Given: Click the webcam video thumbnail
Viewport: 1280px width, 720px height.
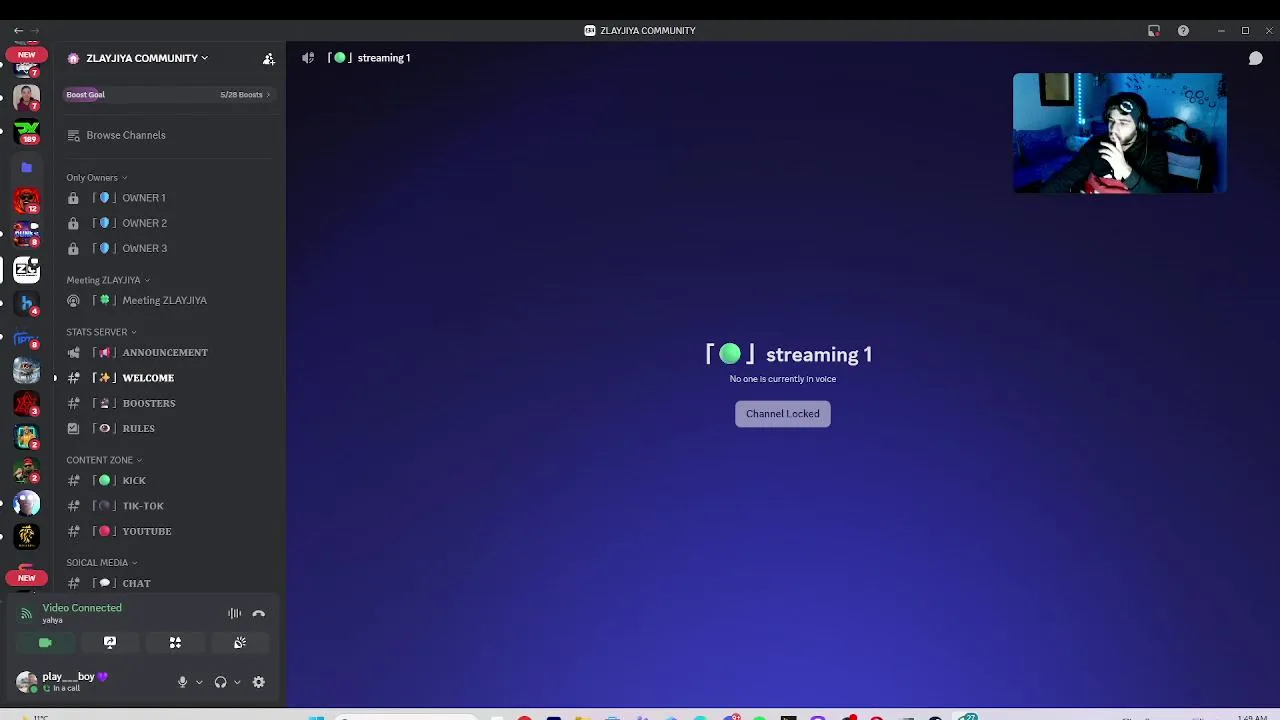Looking at the screenshot, I should pyautogui.click(x=1119, y=133).
